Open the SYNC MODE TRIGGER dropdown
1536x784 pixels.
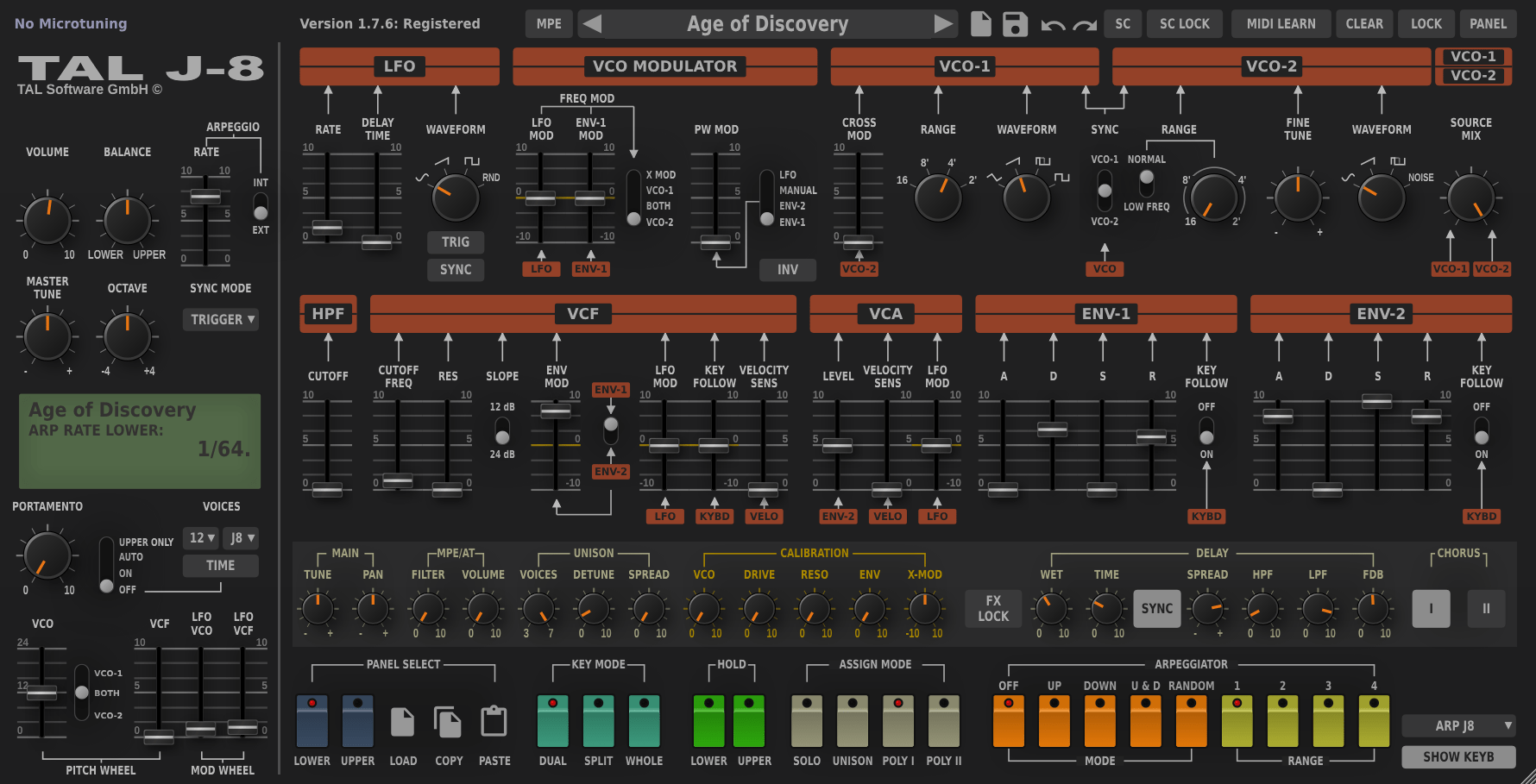[220, 319]
